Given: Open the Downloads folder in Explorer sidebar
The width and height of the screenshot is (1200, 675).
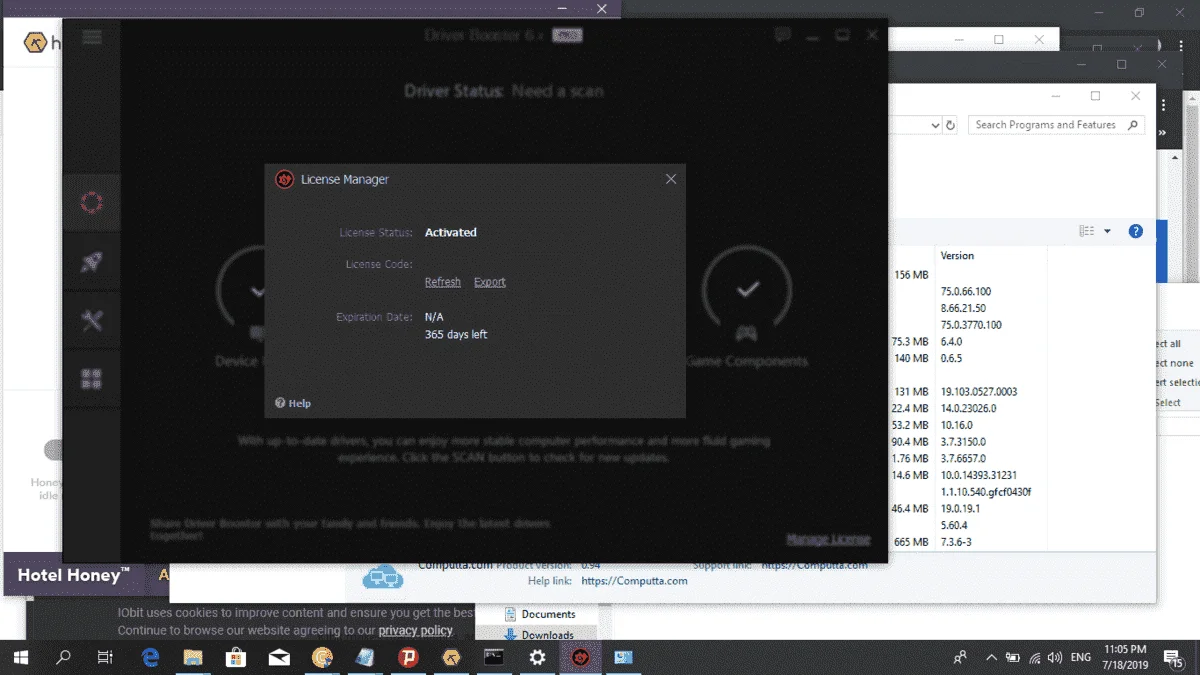Looking at the screenshot, I should tap(539, 635).
